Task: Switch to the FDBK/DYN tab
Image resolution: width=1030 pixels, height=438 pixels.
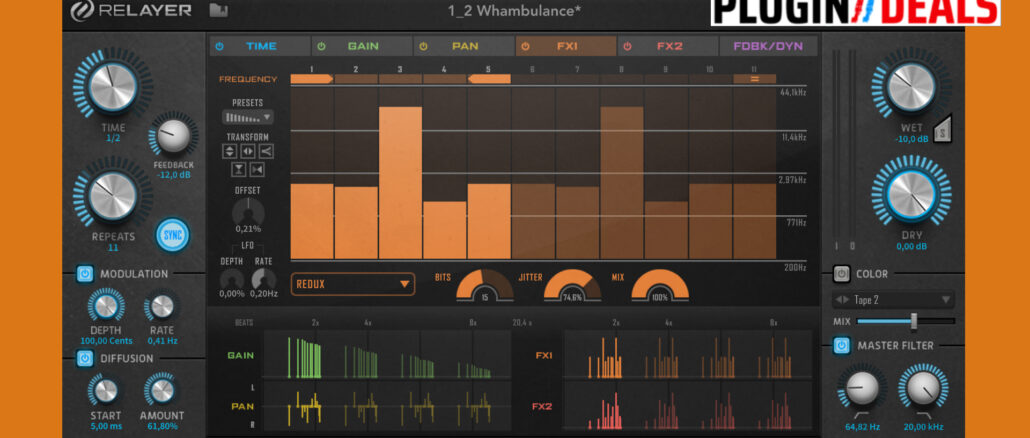Action: point(769,46)
